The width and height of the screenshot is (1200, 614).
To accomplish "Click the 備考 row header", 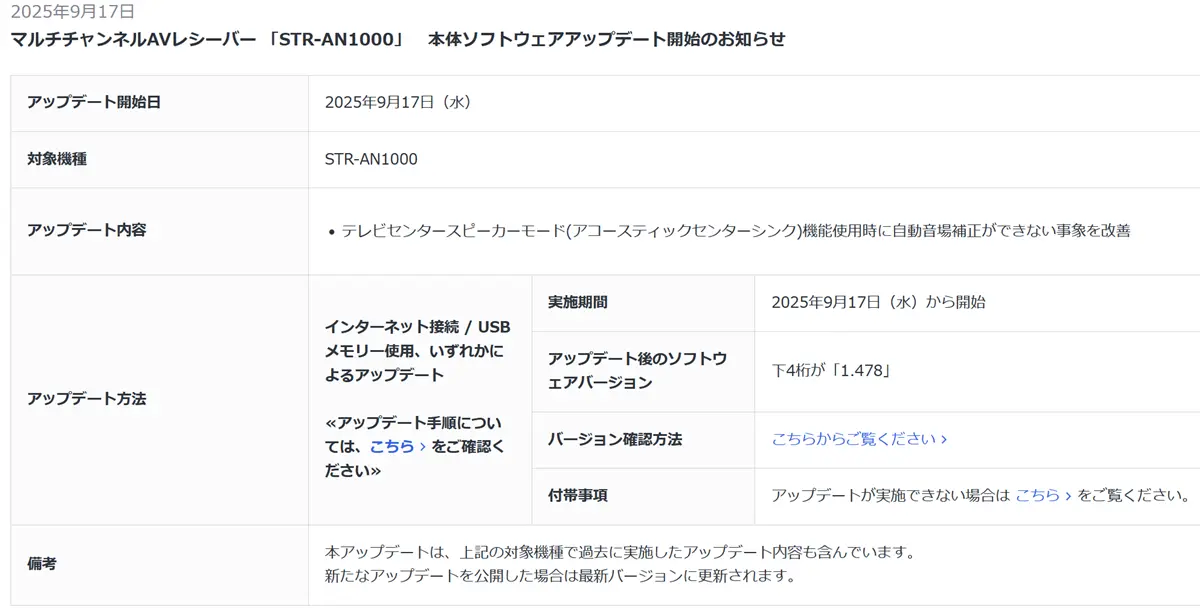I will click(x=159, y=564).
